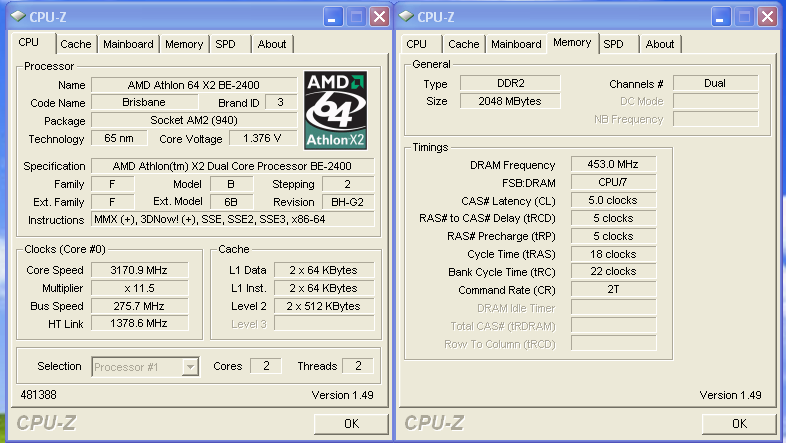The image size is (786, 443).
Task: Click the Revision value BH-G2
Action: [347, 202]
